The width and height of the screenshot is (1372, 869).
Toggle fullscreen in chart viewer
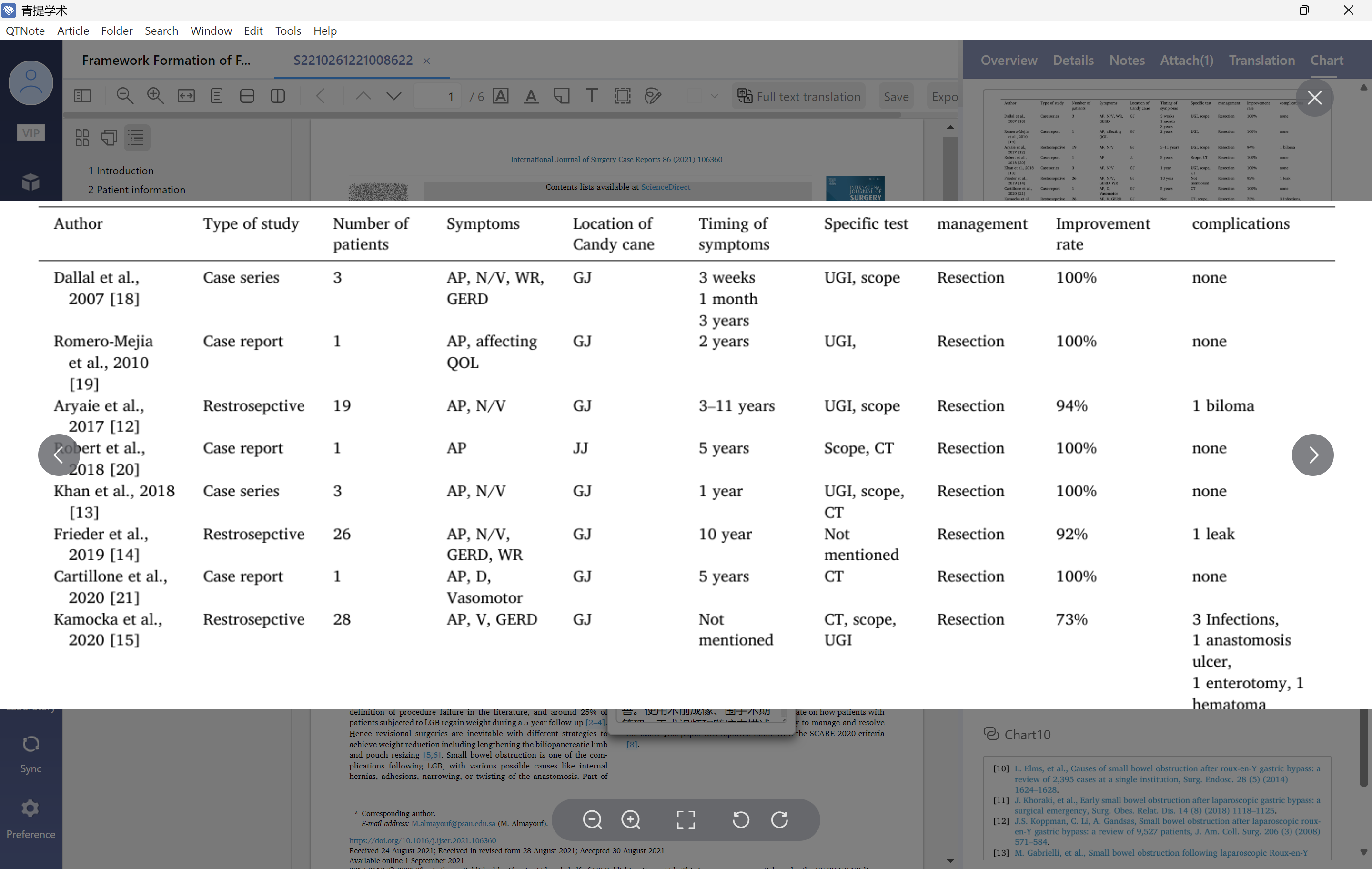686,819
